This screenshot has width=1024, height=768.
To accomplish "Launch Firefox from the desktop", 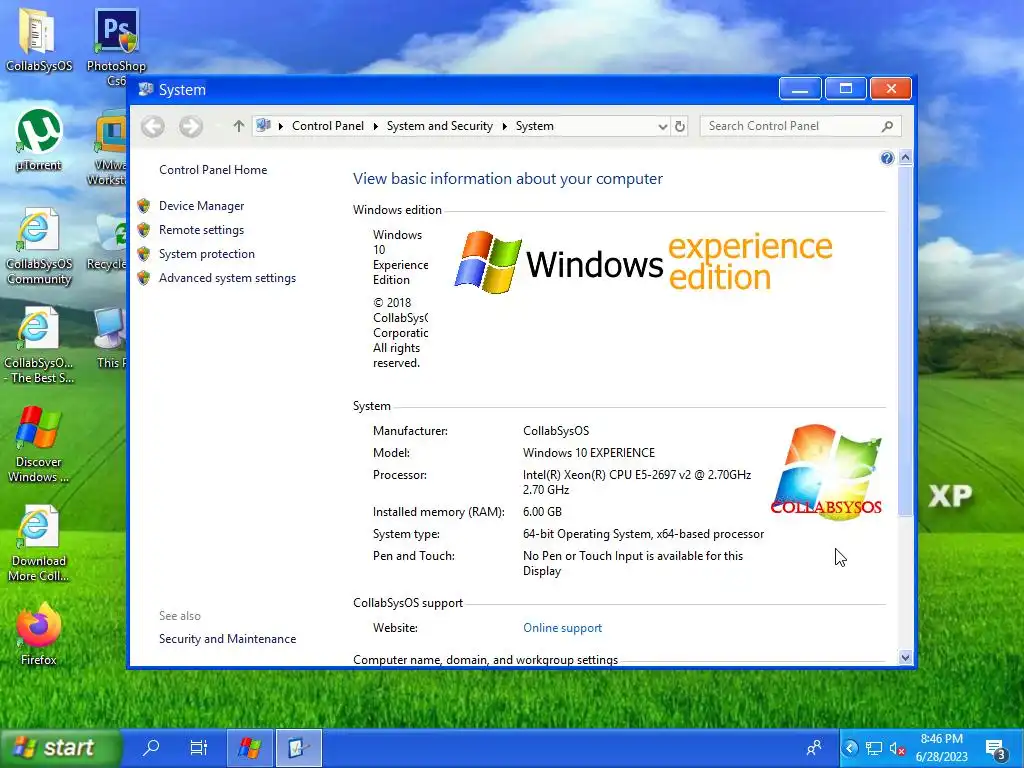I will 38,633.
